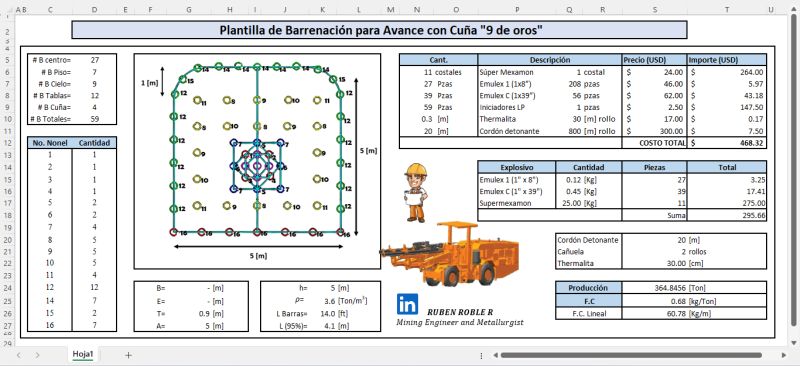Click the "Importe (USD)" header cell
This screenshot has width=800, height=366.
(x=727, y=60)
